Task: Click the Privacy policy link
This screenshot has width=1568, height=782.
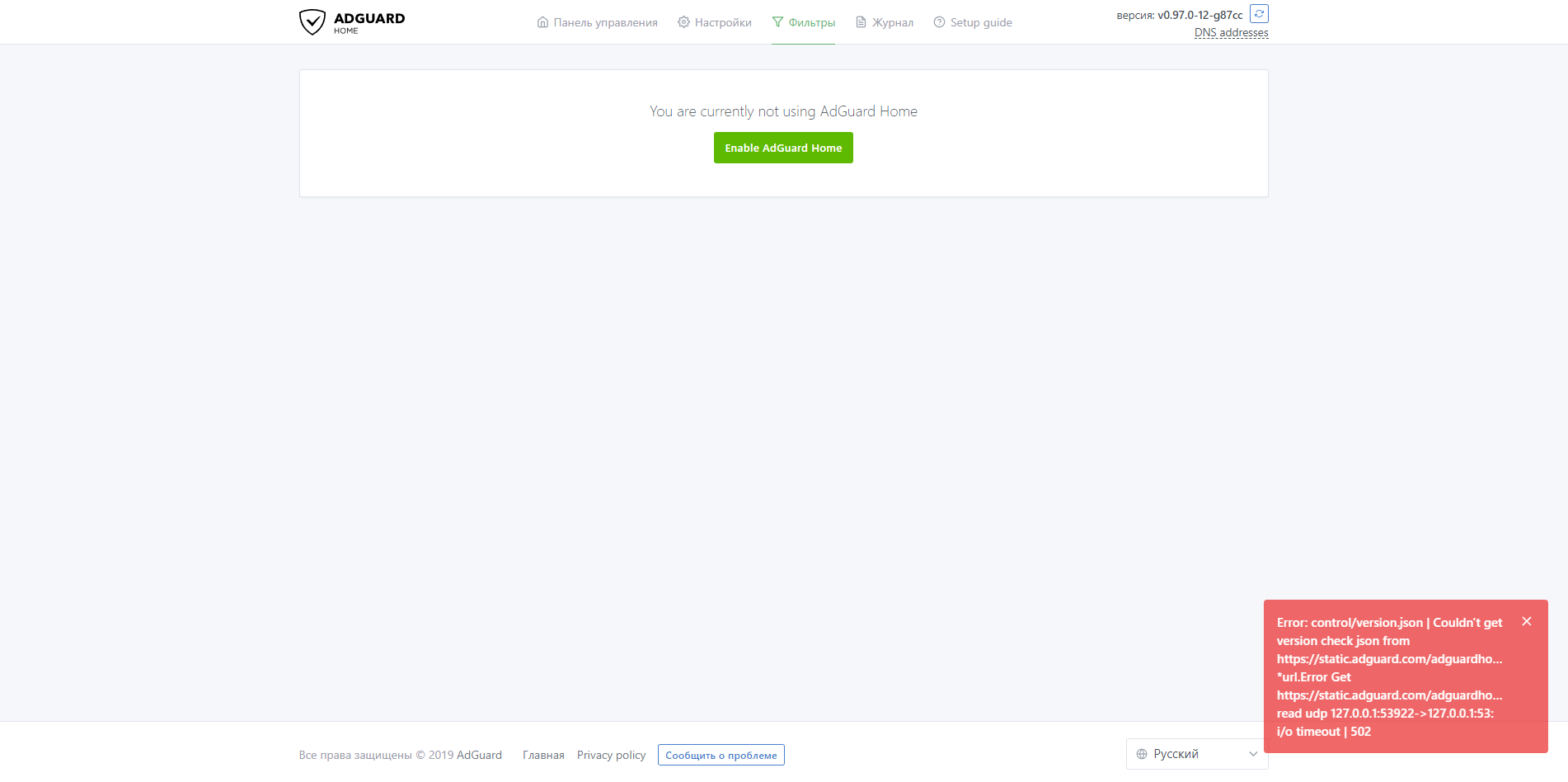Action: point(611,755)
